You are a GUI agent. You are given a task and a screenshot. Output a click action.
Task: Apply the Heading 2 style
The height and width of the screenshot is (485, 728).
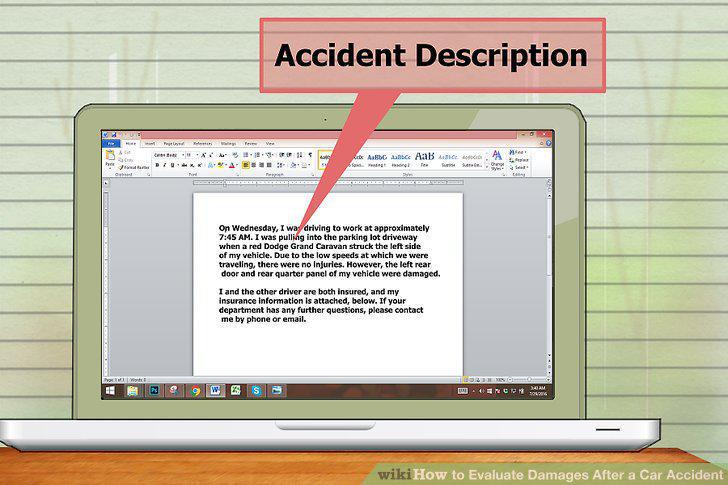click(x=401, y=160)
